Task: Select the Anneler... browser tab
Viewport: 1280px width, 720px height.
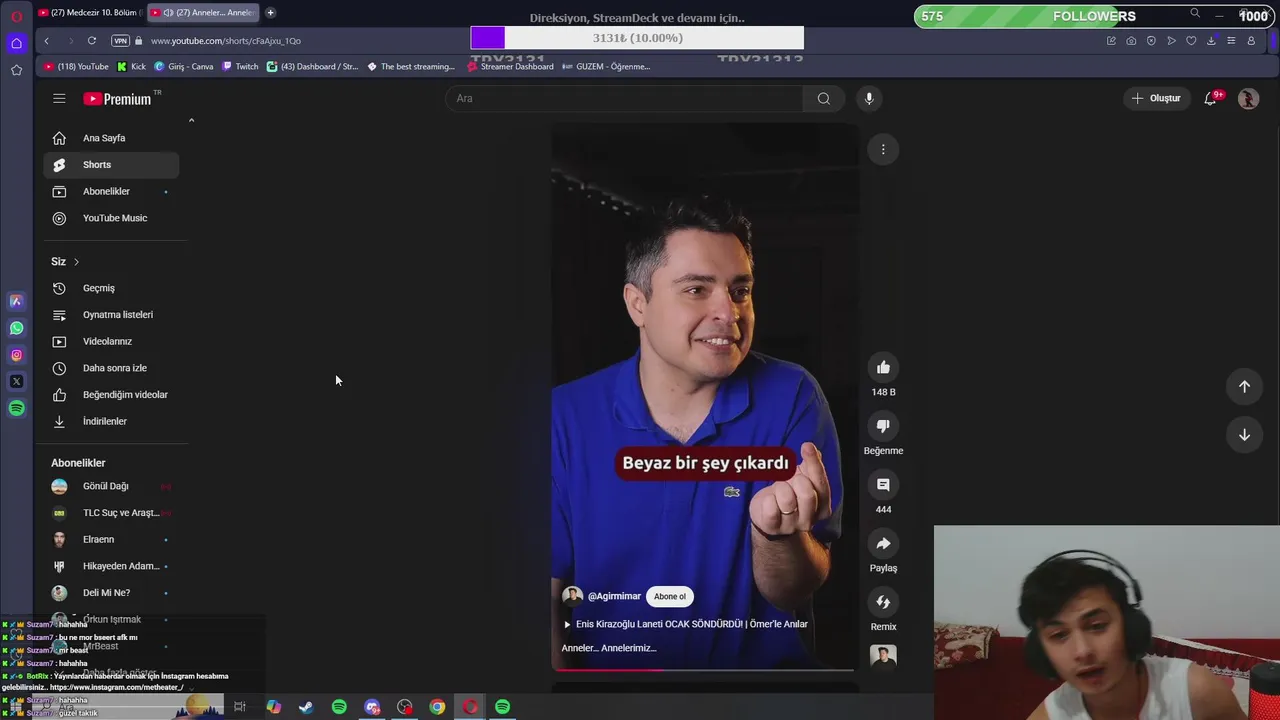Action: (202, 13)
